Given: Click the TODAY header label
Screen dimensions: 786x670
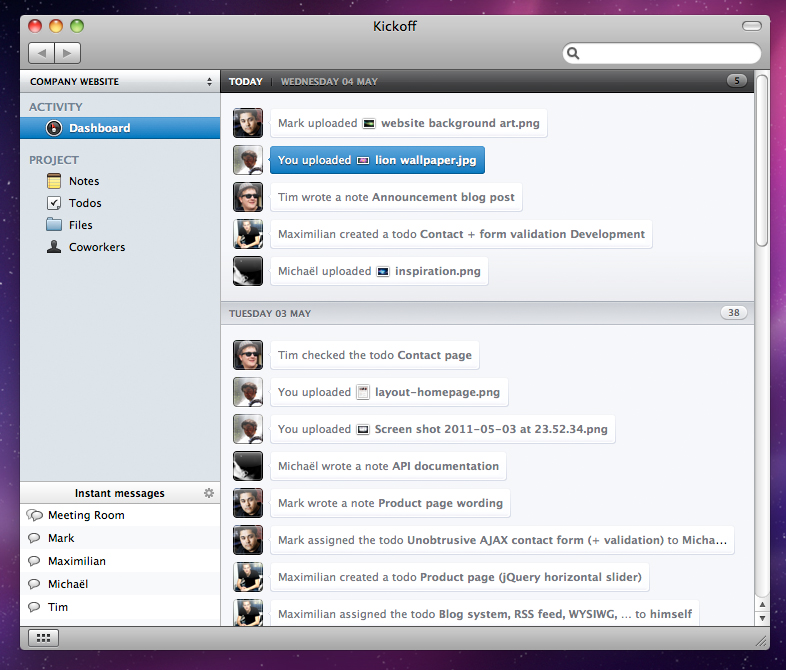Looking at the screenshot, I should pos(246,81).
